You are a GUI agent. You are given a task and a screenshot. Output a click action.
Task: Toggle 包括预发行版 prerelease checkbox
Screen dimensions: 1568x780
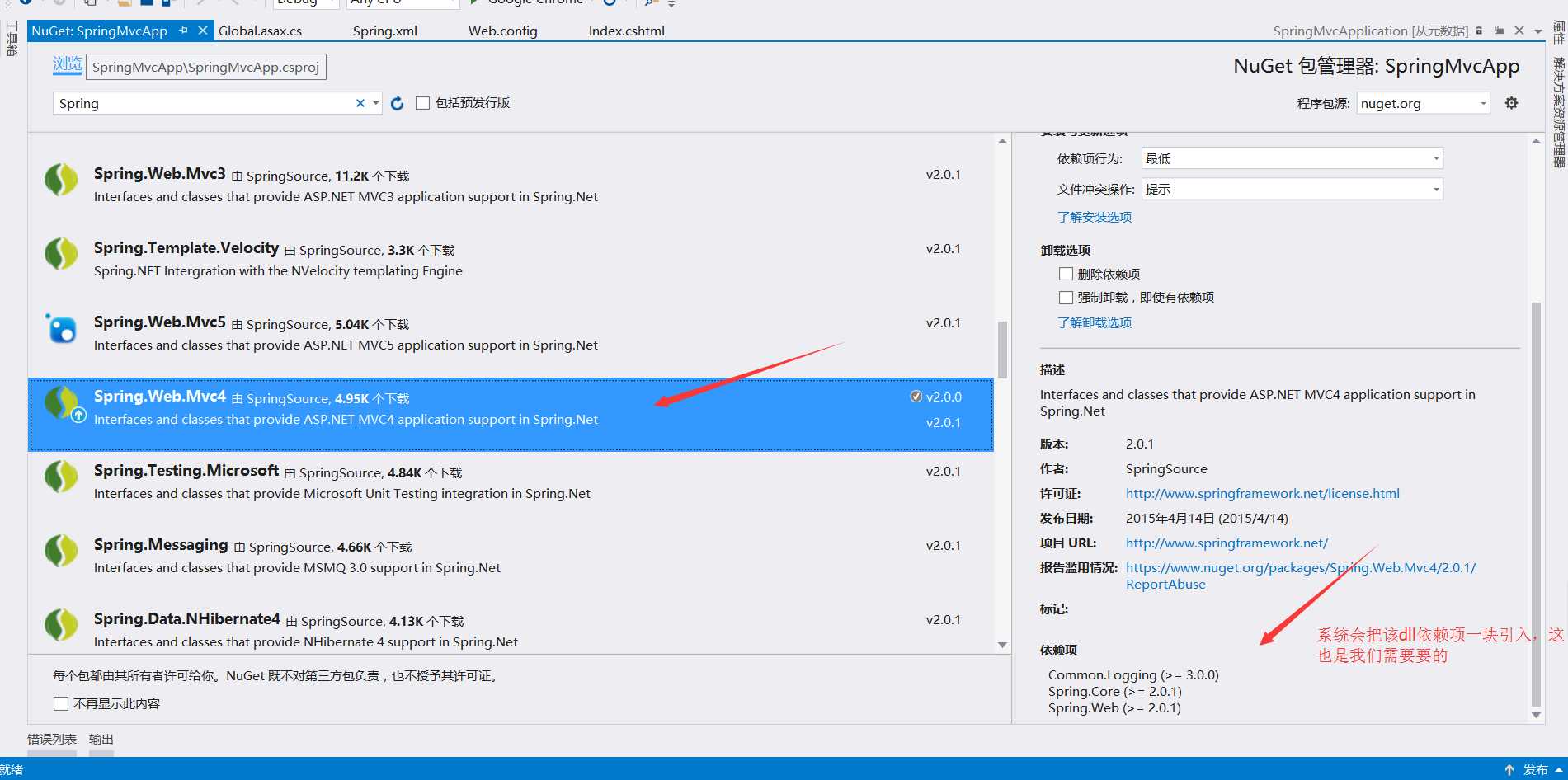pos(422,103)
